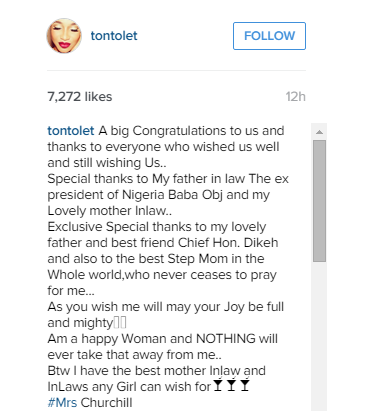Click the scrollbar up arrow
This screenshot has height=411, width=391.
(x=319, y=132)
